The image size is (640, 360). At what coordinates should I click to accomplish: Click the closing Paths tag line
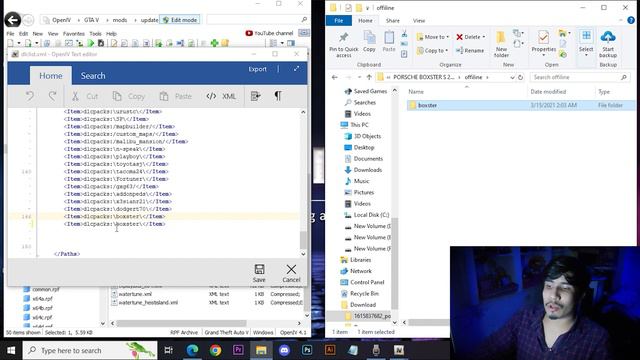67,254
